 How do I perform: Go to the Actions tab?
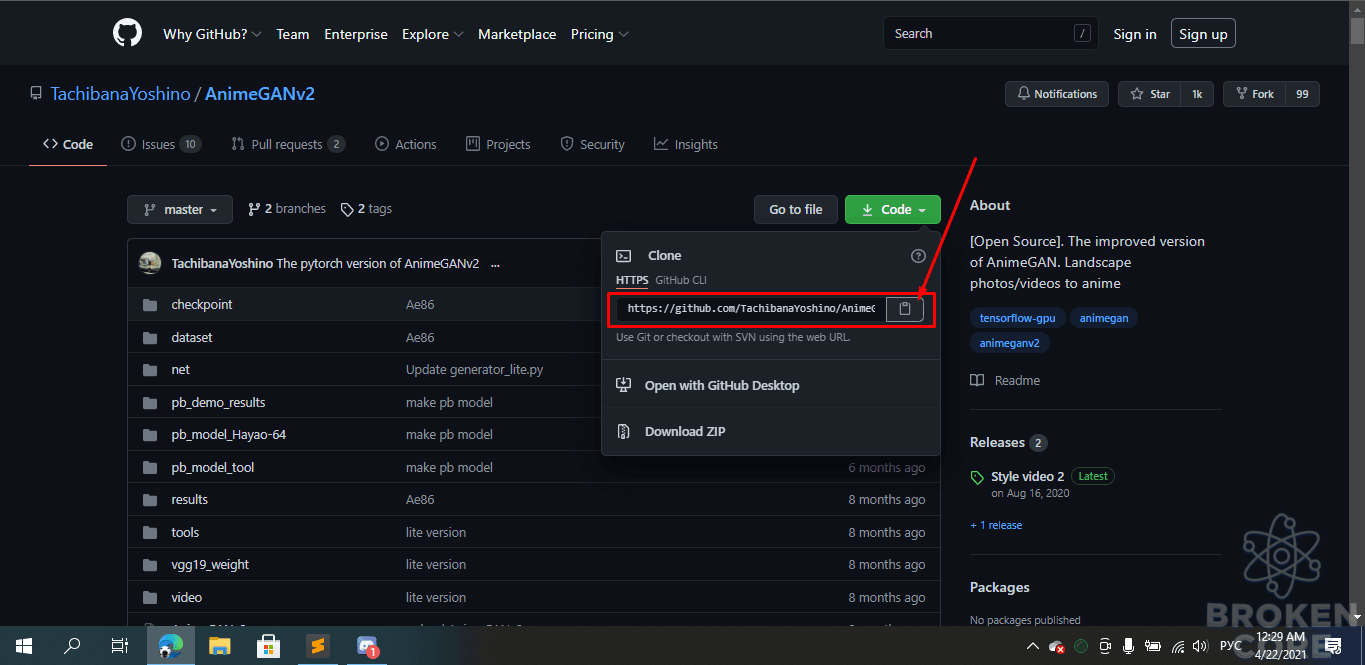click(406, 145)
